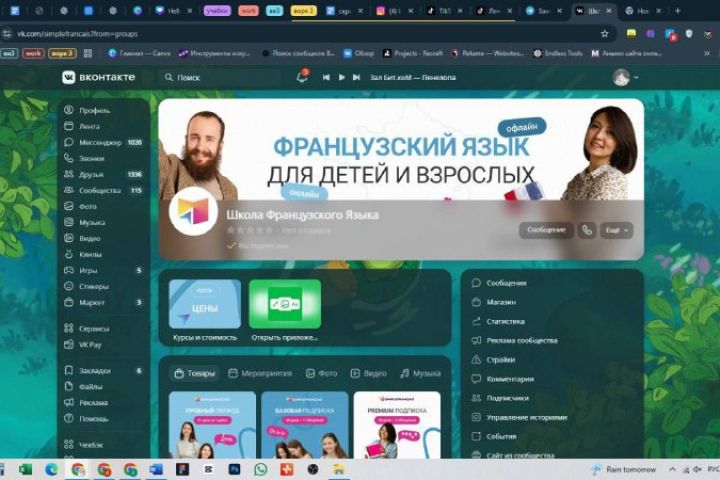Click the Фото sidebar icon
The image size is (720, 480).
[69, 206]
